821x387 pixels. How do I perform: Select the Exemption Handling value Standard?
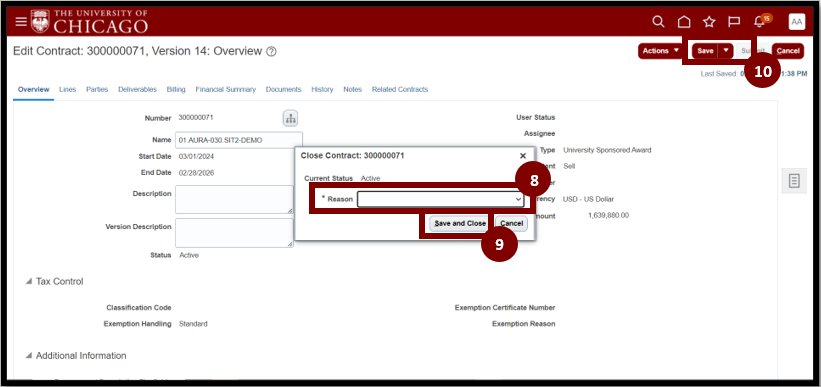[193, 324]
